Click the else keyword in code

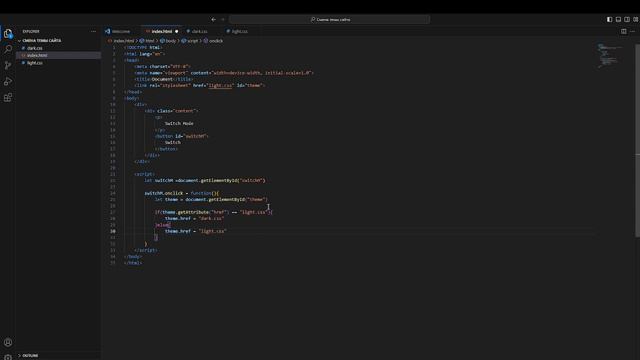pos(162,225)
